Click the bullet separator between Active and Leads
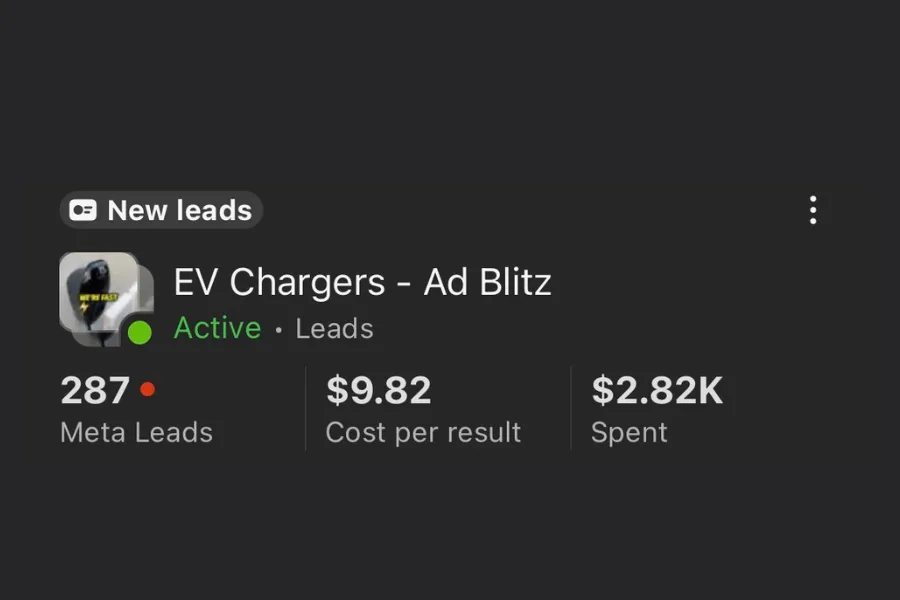900x600 pixels. [x=278, y=329]
